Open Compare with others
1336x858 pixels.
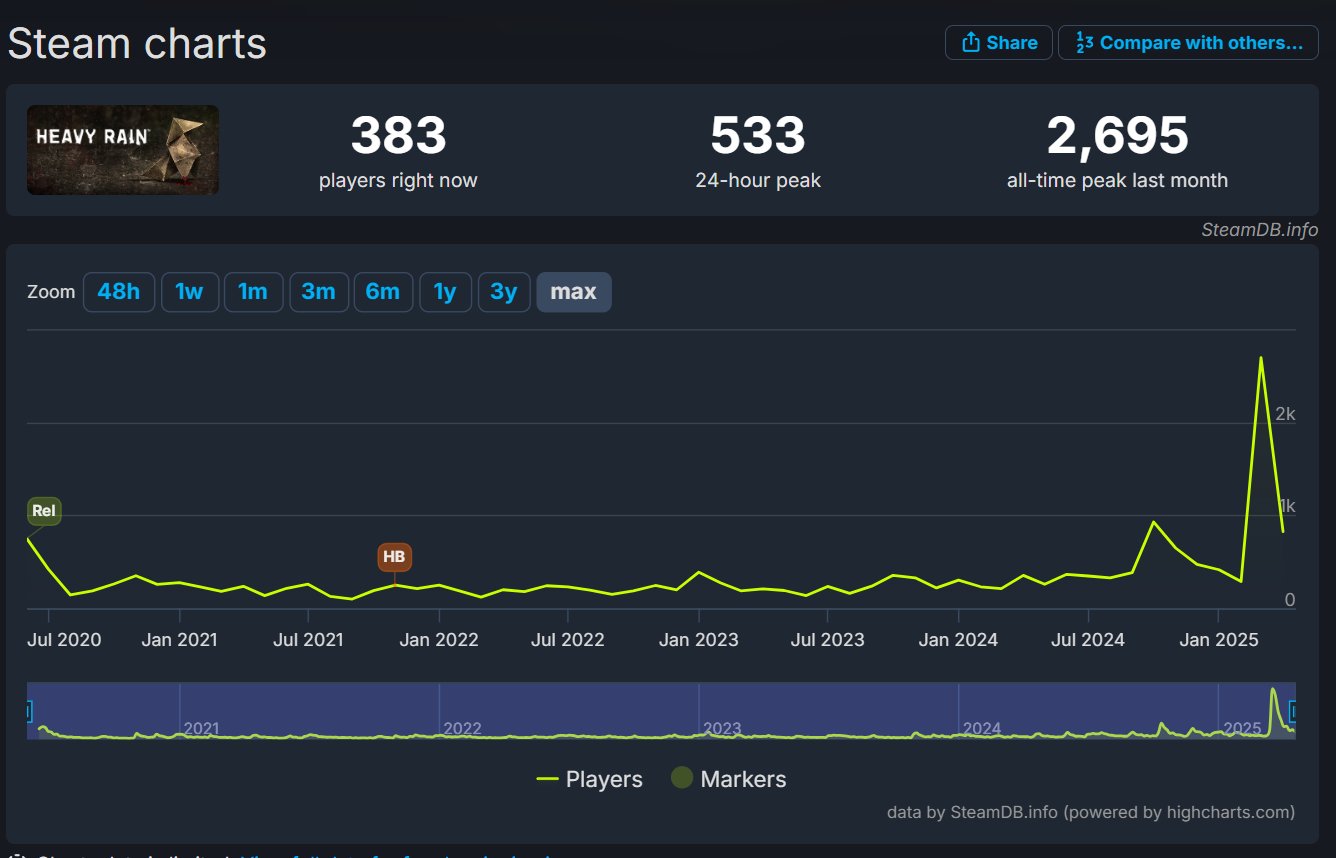[1188, 43]
